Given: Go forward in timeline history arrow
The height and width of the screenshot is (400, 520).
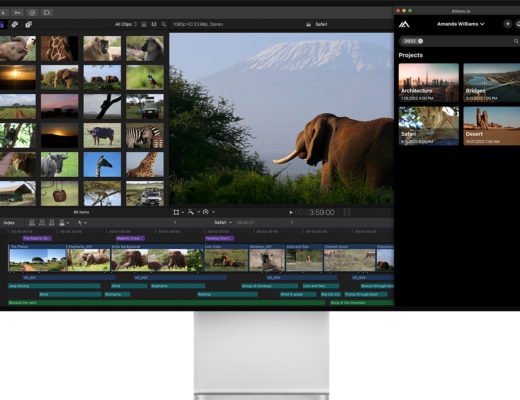Looking at the screenshot, I should 292,223.
